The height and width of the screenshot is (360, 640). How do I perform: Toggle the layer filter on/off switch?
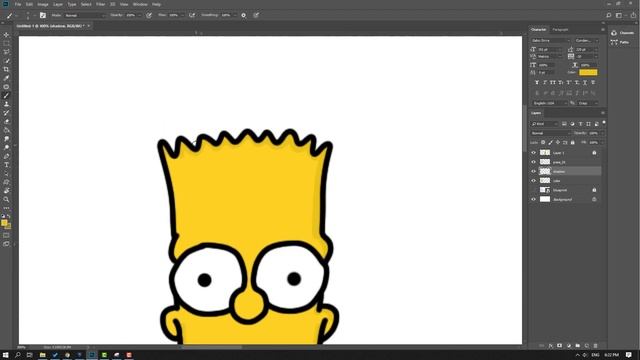pyautogui.click(x=604, y=122)
